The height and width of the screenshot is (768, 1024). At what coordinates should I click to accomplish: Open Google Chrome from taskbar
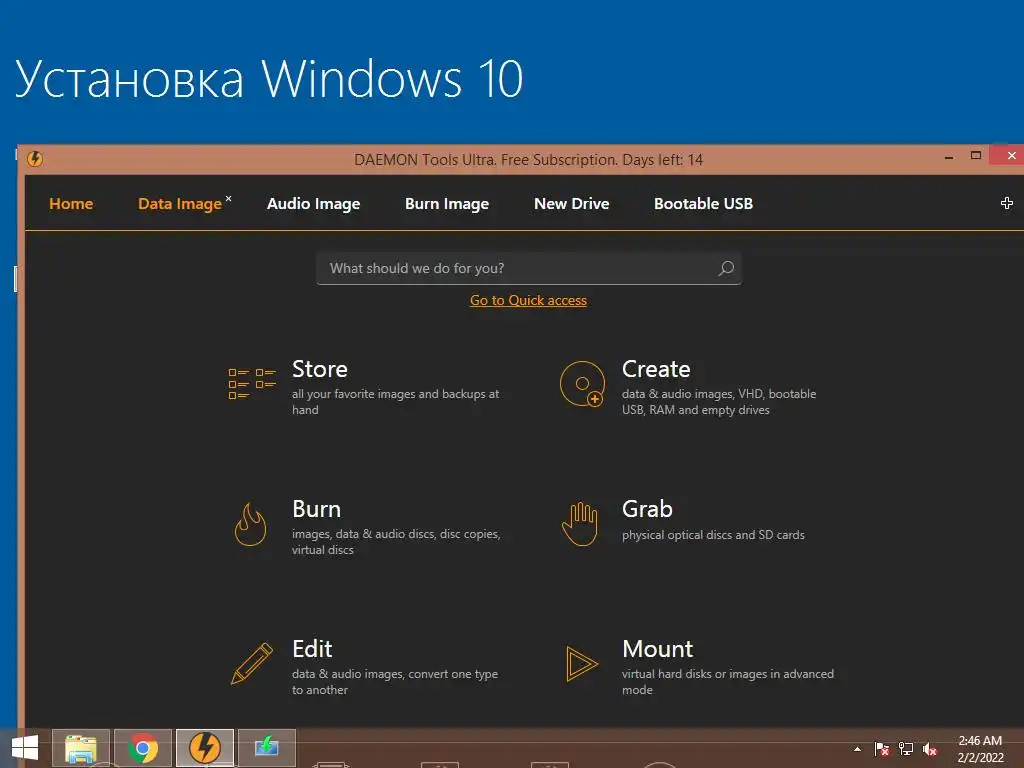point(143,748)
